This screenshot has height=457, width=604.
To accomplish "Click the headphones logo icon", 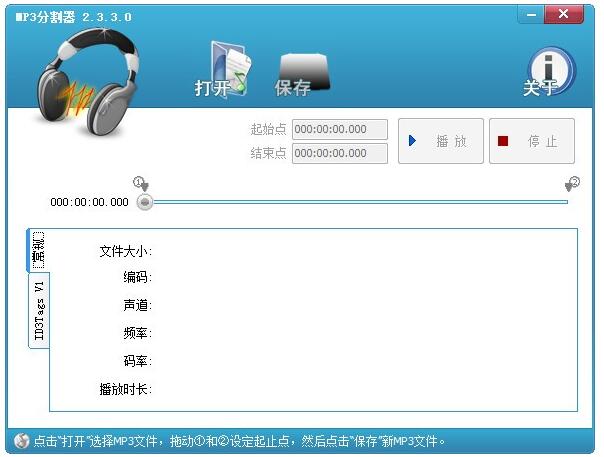I will tap(87, 81).
